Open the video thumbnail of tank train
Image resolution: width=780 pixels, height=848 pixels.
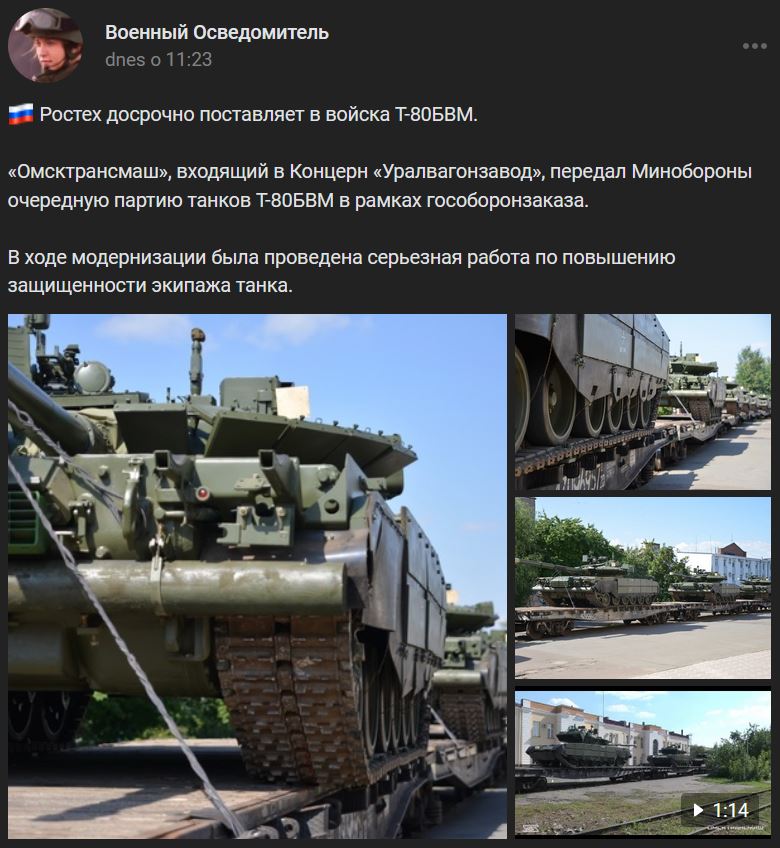pyautogui.click(x=643, y=763)
